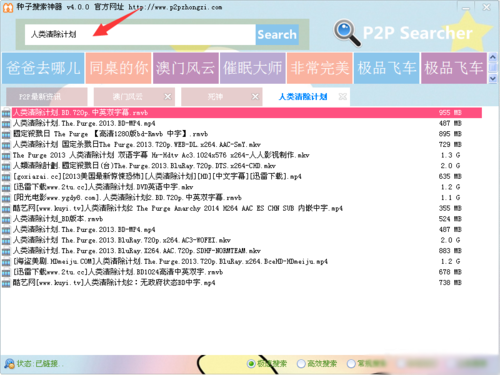Click file icon of the DTS.x264-CHD.mkv row
500x375 pixels.
(x=6, y=166)
